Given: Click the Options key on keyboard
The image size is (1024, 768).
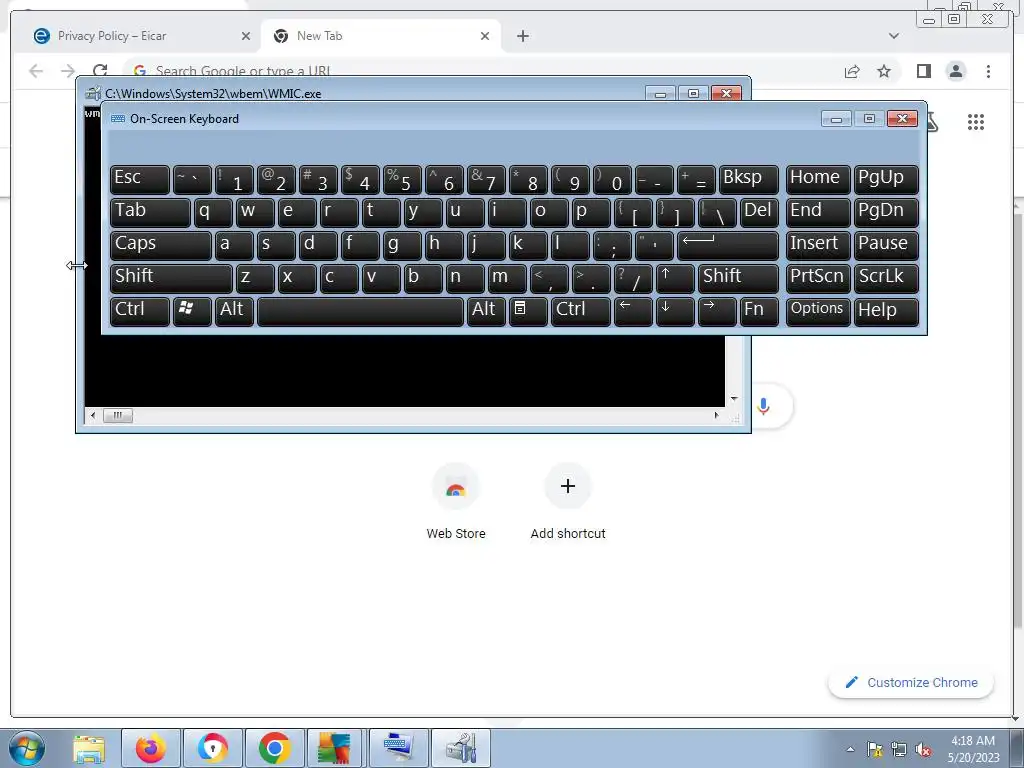Looking at the screenshot, I should (x=818, y=311).
